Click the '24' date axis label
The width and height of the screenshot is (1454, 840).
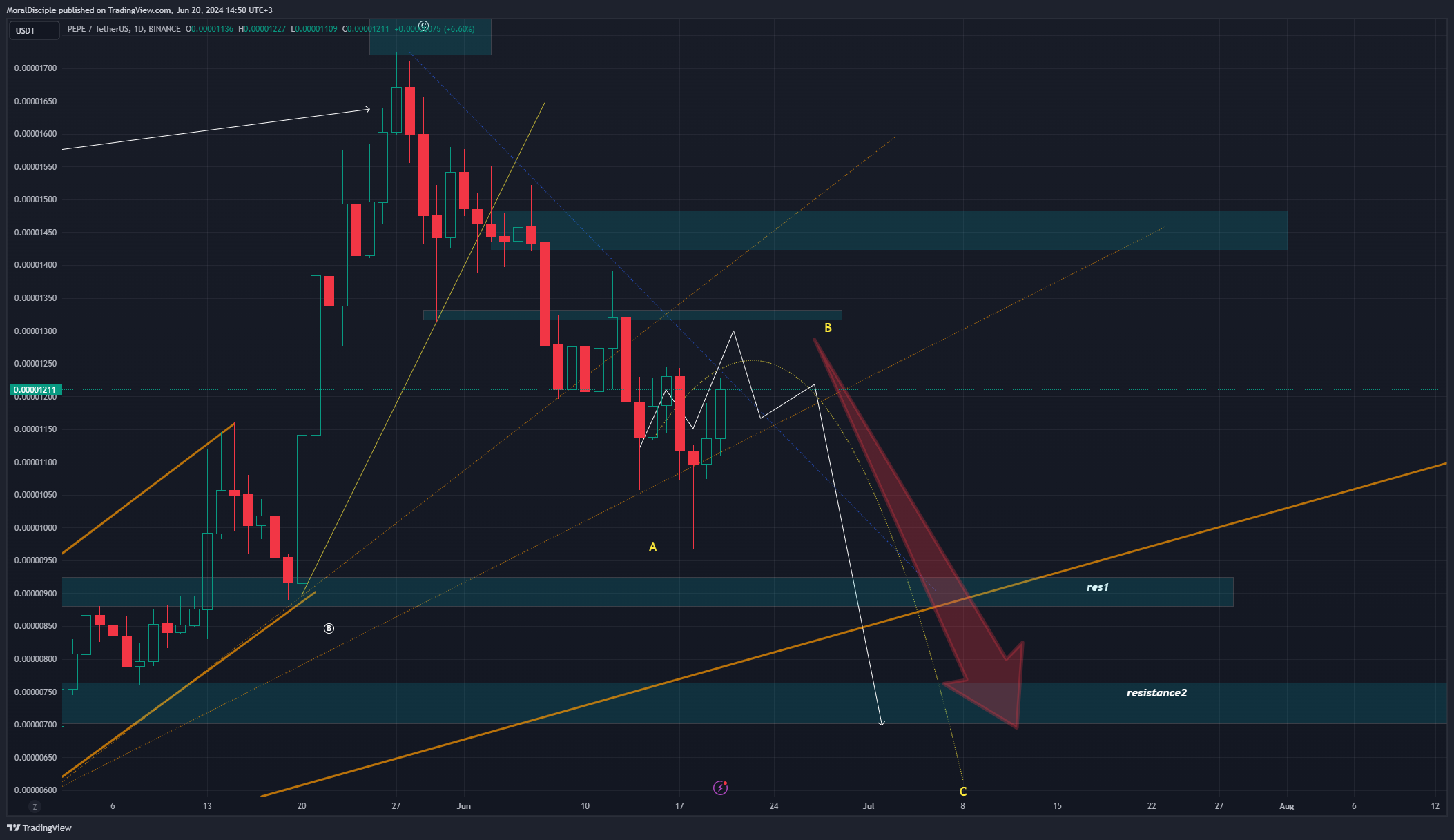pos(774,806)
